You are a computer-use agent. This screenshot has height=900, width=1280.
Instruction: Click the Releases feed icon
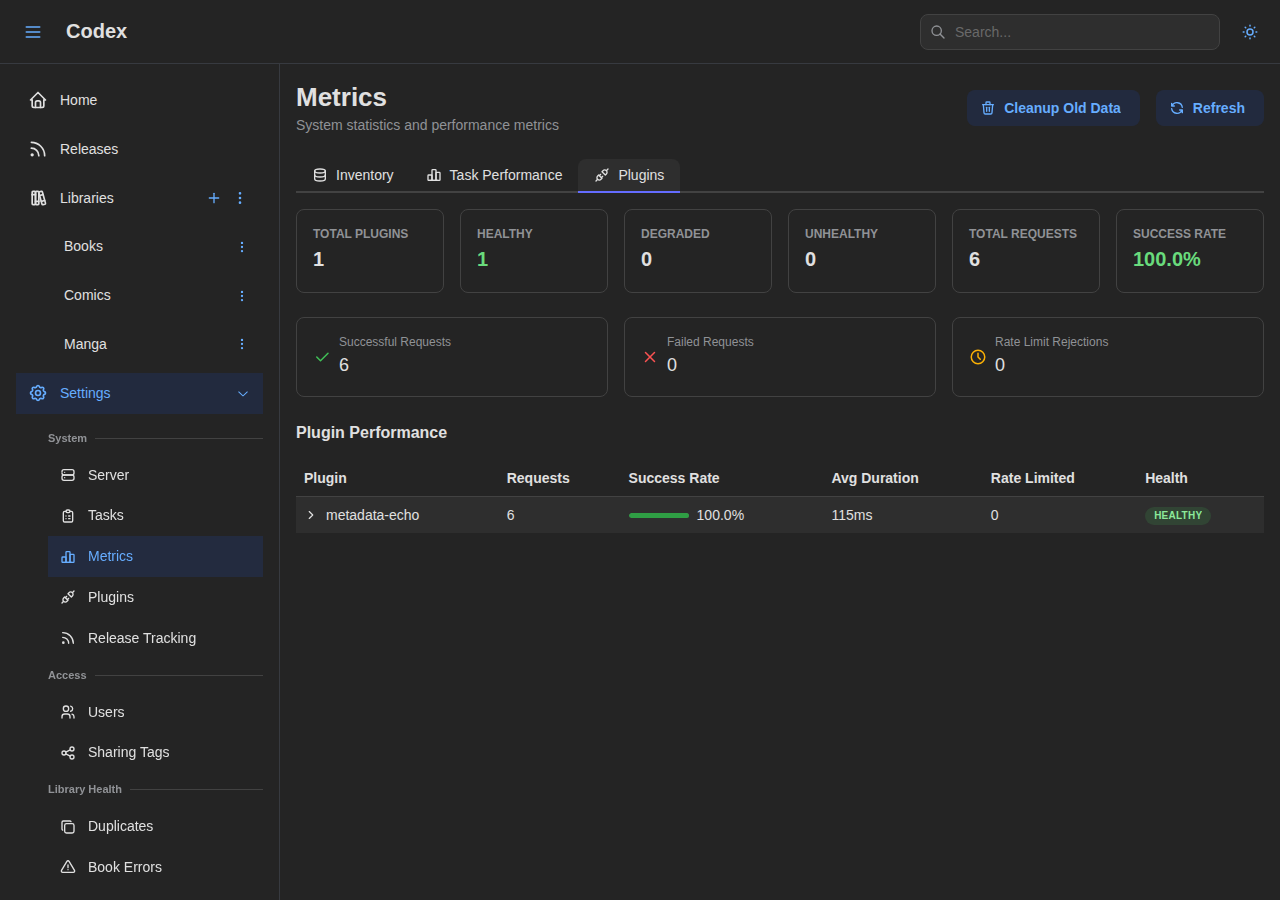point(38,149)
